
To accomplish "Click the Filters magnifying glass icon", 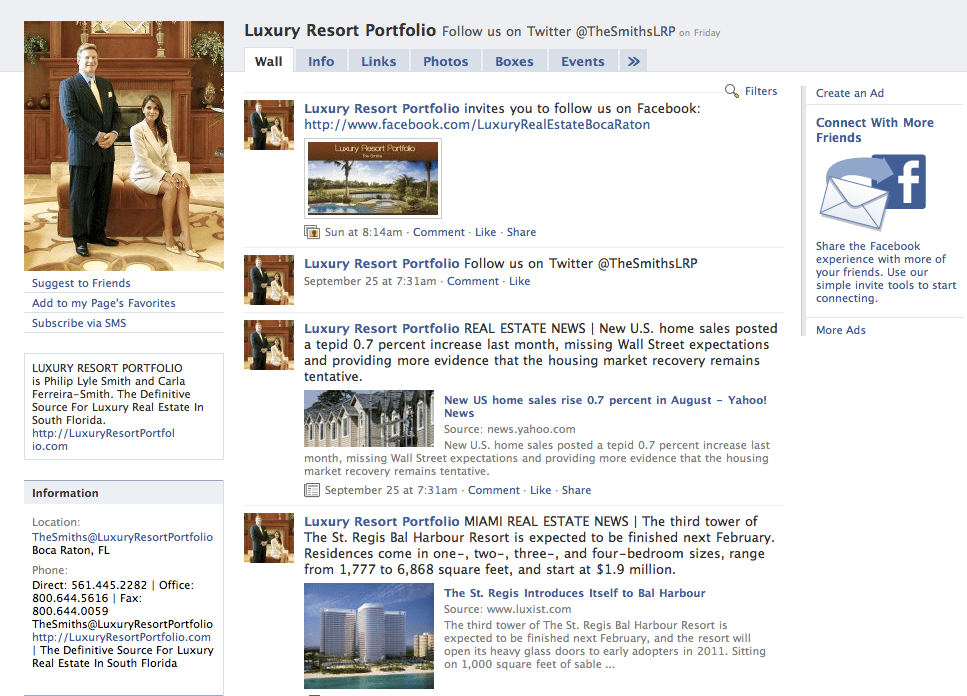I will (x=731, y=91).
